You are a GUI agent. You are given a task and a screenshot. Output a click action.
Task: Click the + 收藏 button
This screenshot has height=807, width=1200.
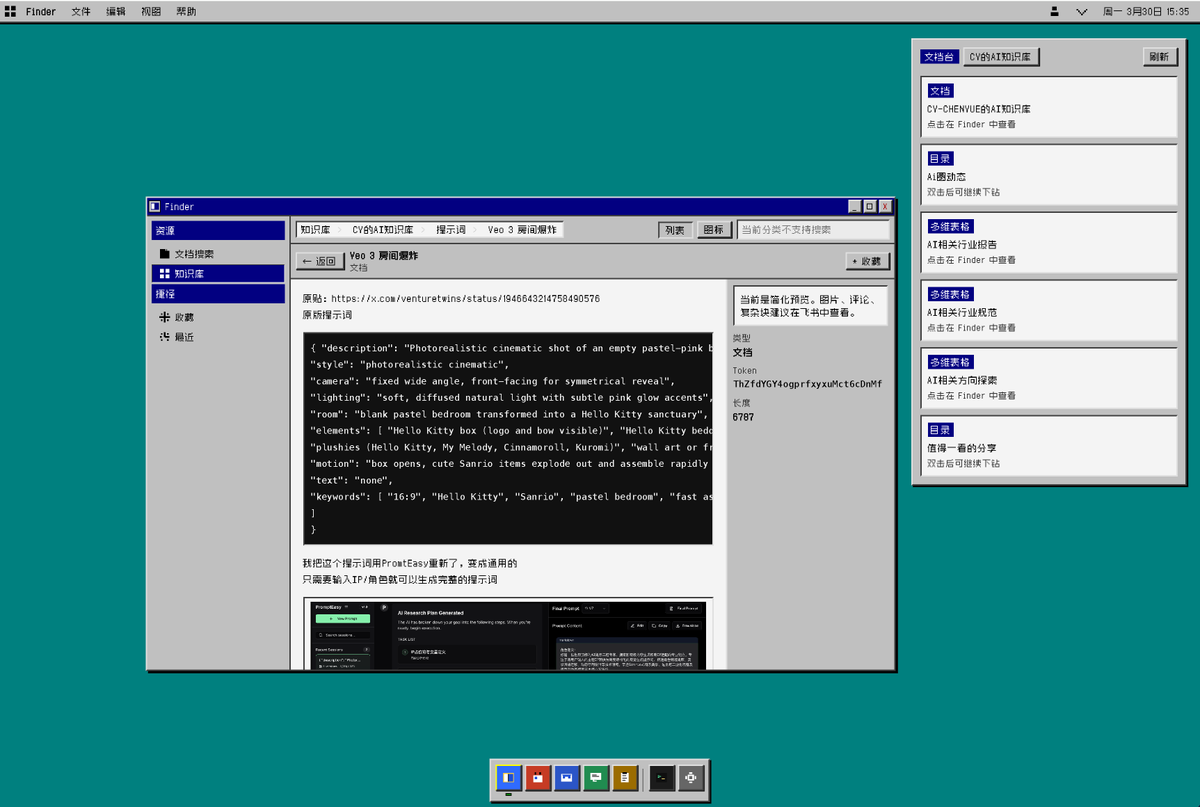867,261
